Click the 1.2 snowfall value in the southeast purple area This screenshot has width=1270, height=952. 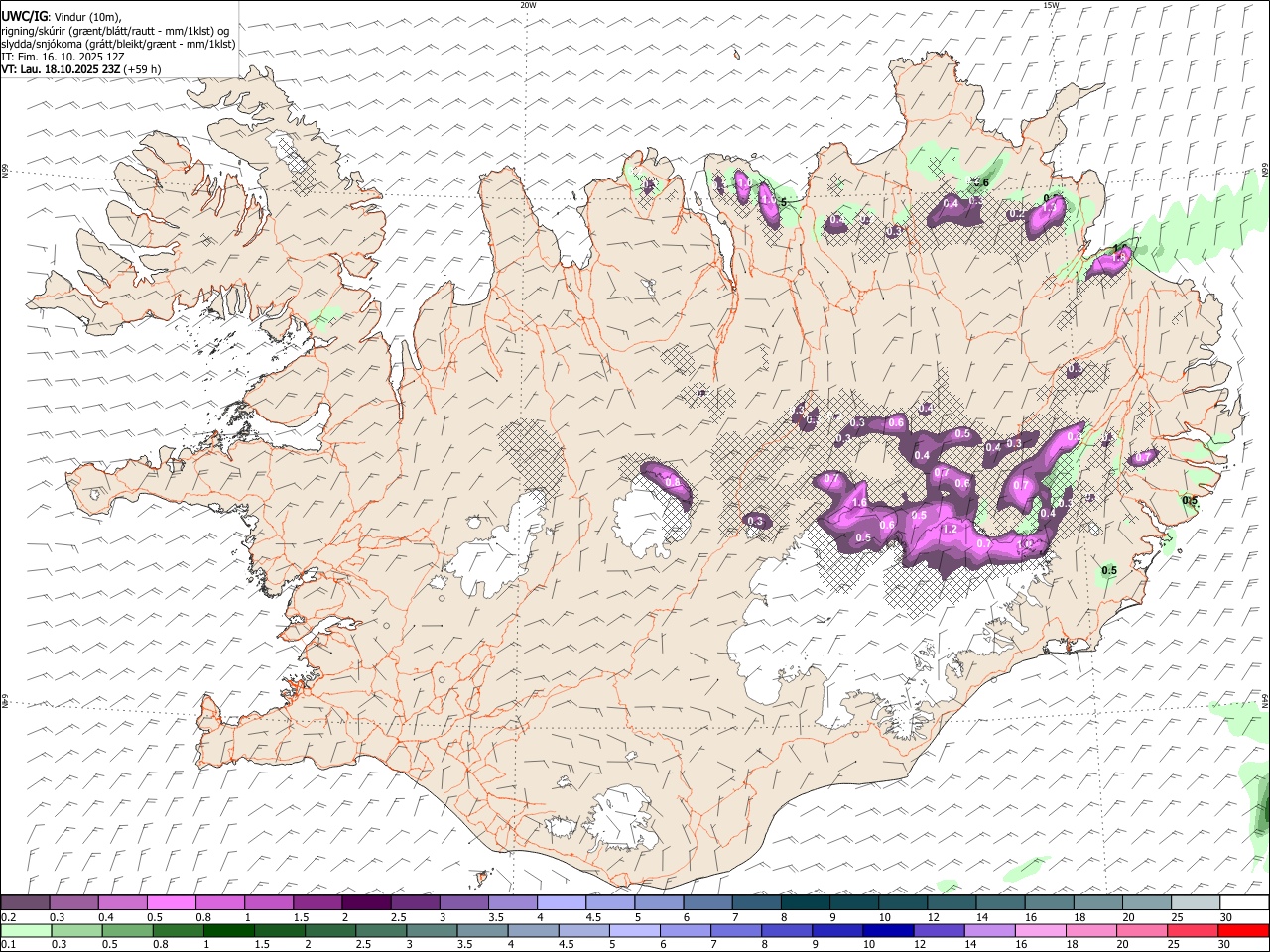(x=949, y=529)
